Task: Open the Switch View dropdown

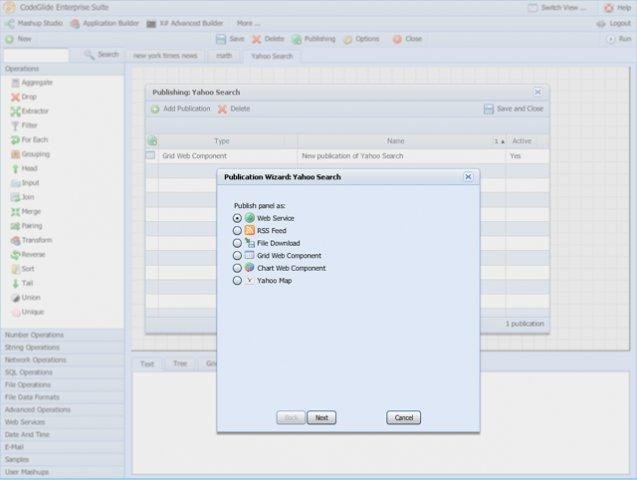Action: 557,8
